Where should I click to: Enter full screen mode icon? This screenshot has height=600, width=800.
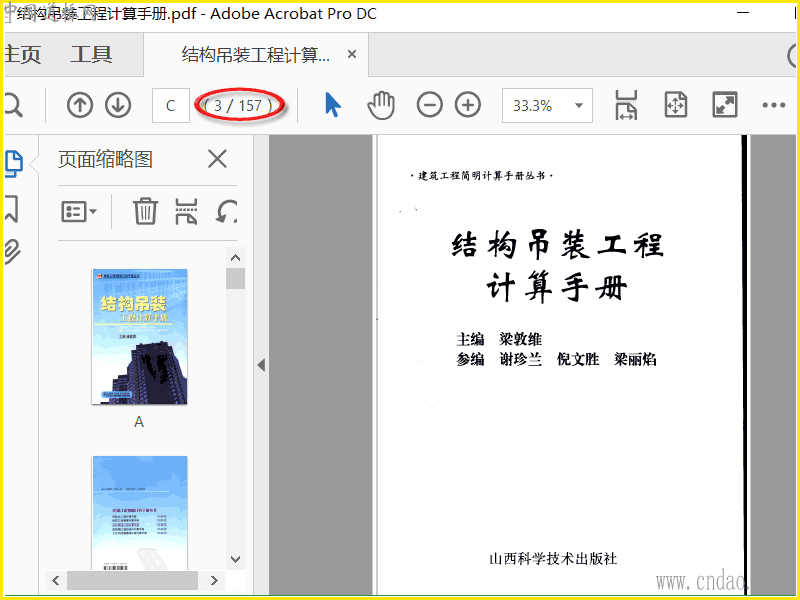tap(724, 105)
